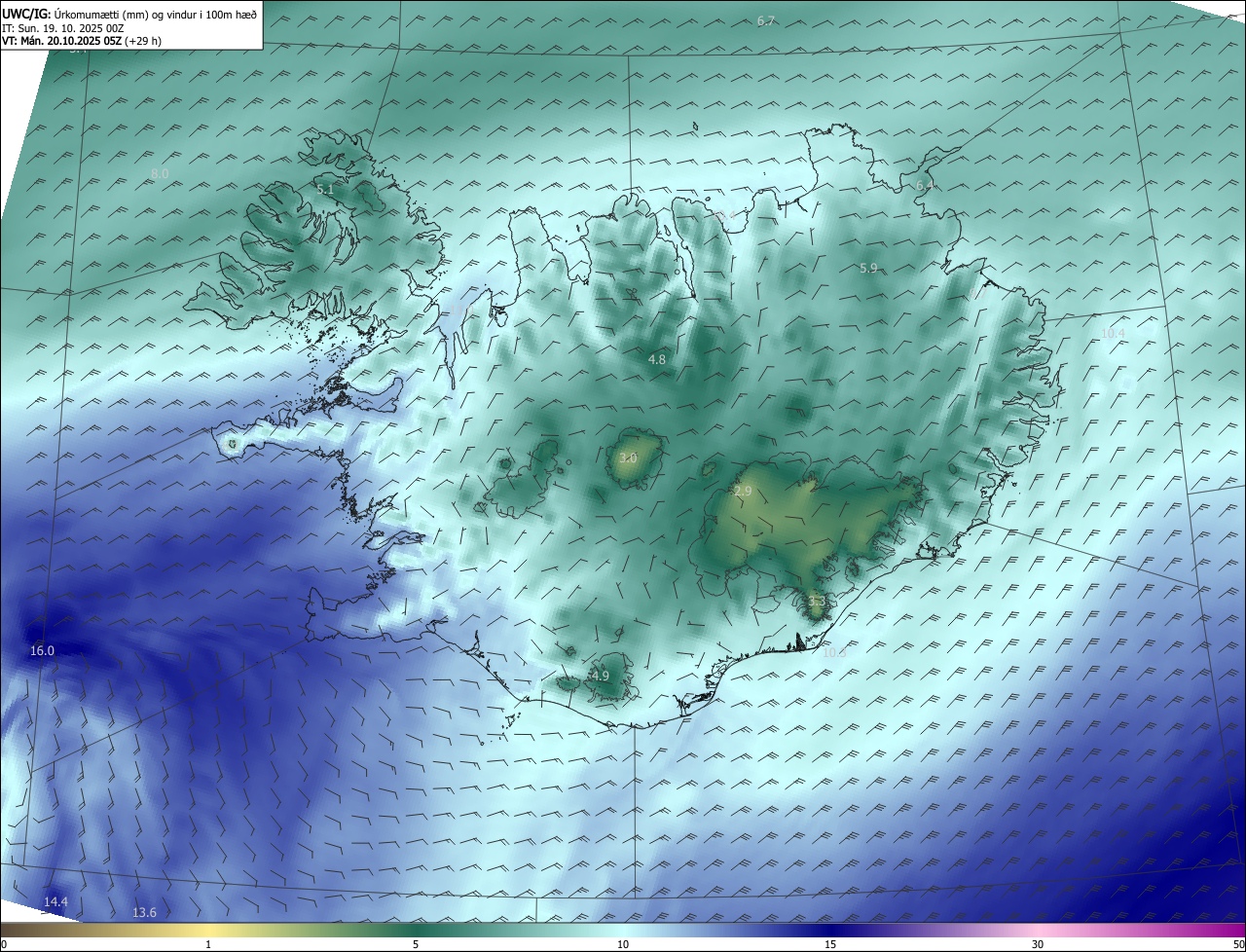This screenshot has width=1246, height=952.
Task: Click the 4.9 value label in south Iceland
Action: tap(600, 676)
